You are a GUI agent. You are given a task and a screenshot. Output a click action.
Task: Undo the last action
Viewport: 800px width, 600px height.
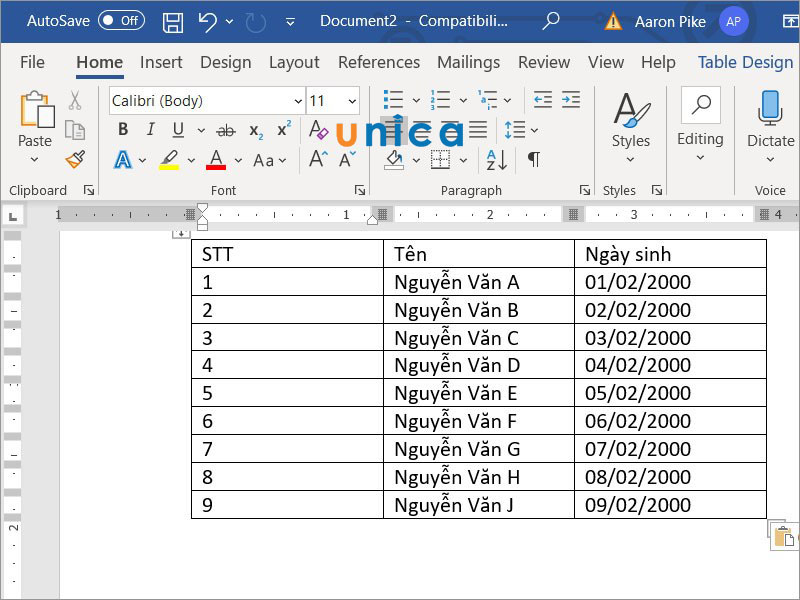[x=208, y=22]
